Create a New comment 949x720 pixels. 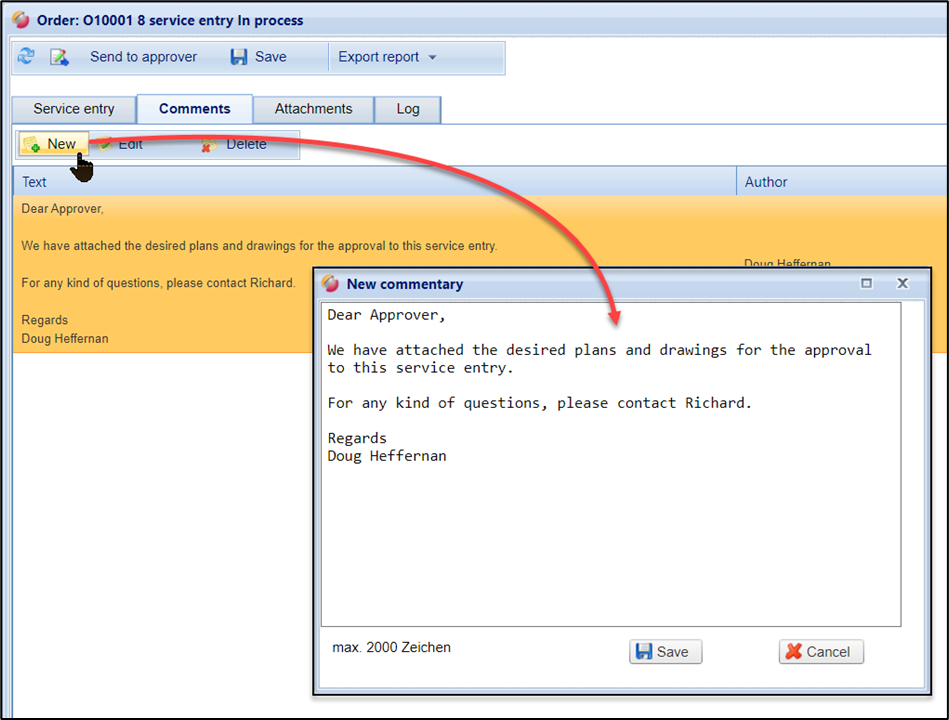coord(51,144)
